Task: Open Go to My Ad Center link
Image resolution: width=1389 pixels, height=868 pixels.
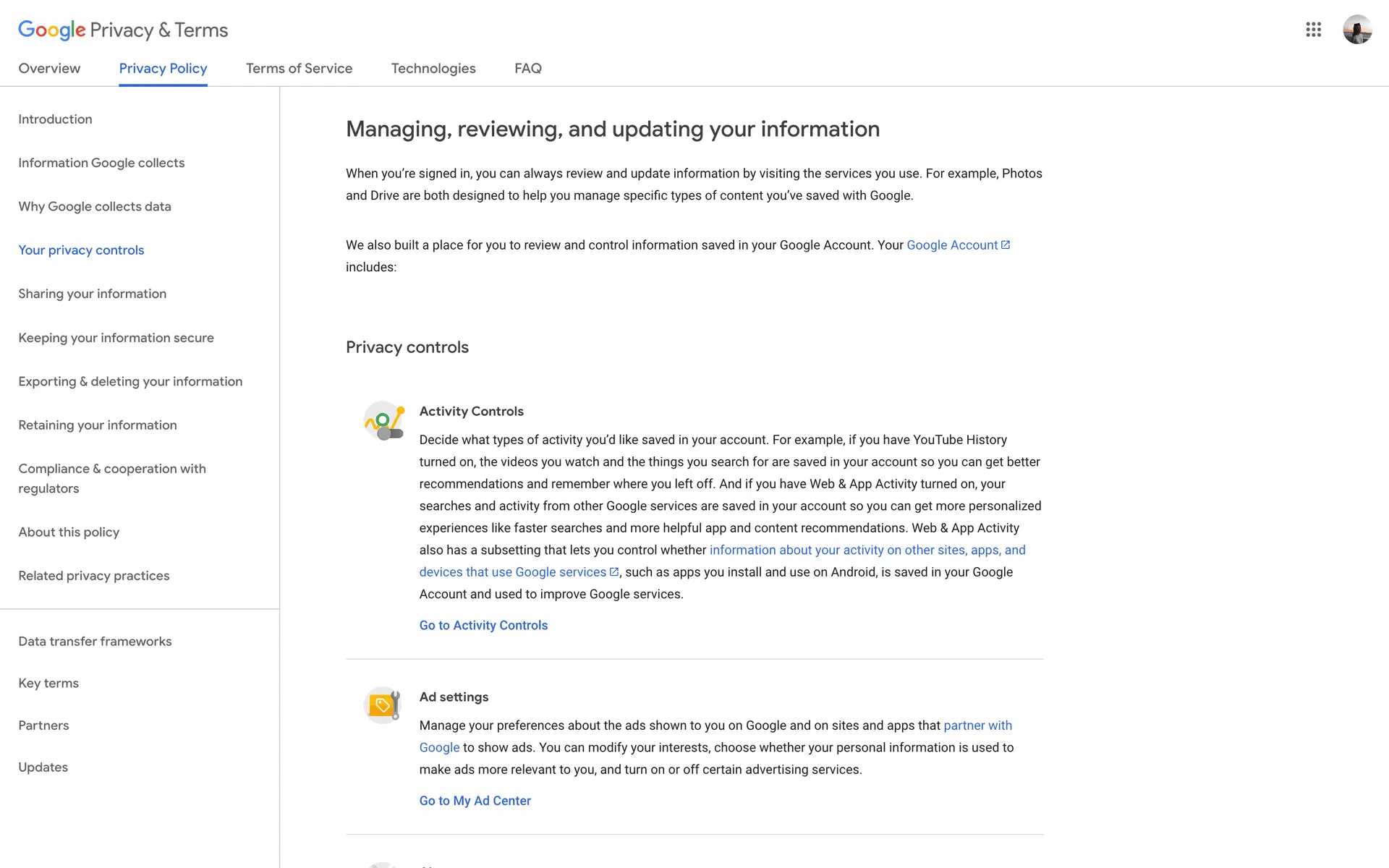Action: coord(475,801)
